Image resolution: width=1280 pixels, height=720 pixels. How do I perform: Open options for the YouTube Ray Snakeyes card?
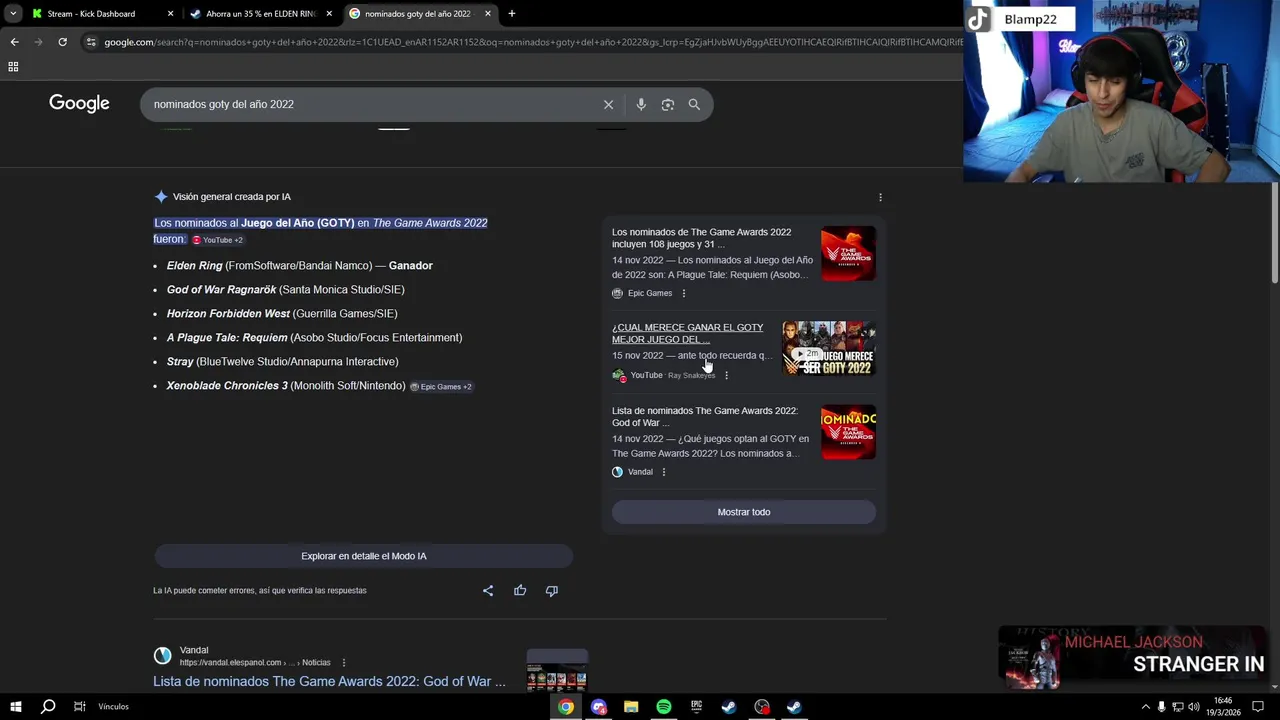click(726, 375)
